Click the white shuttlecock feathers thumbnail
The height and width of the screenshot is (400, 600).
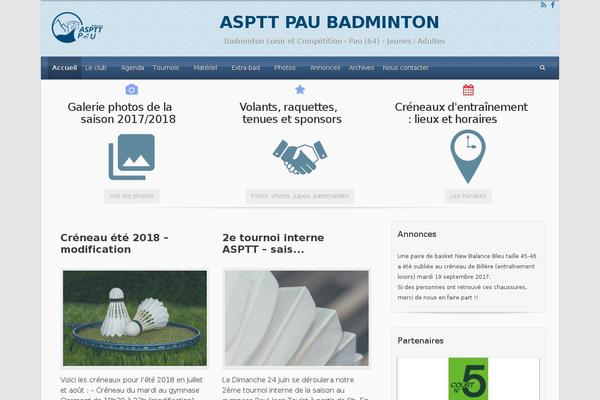(297, 318)
